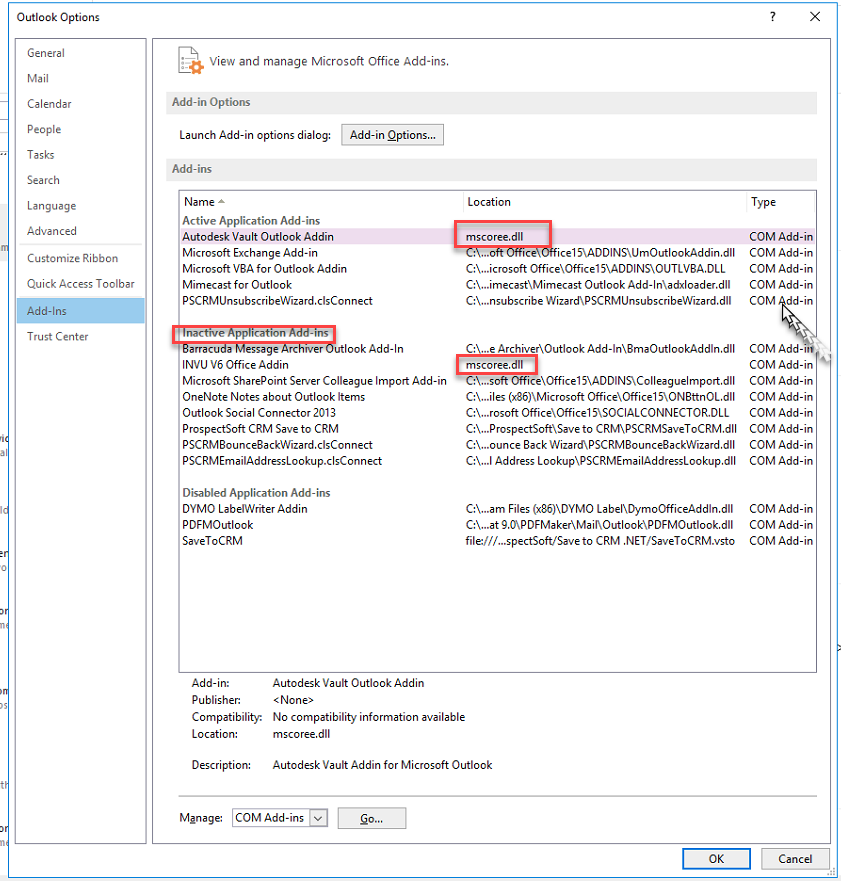
Task: Close the Outlook Options dialog
Action: (815, 17)
